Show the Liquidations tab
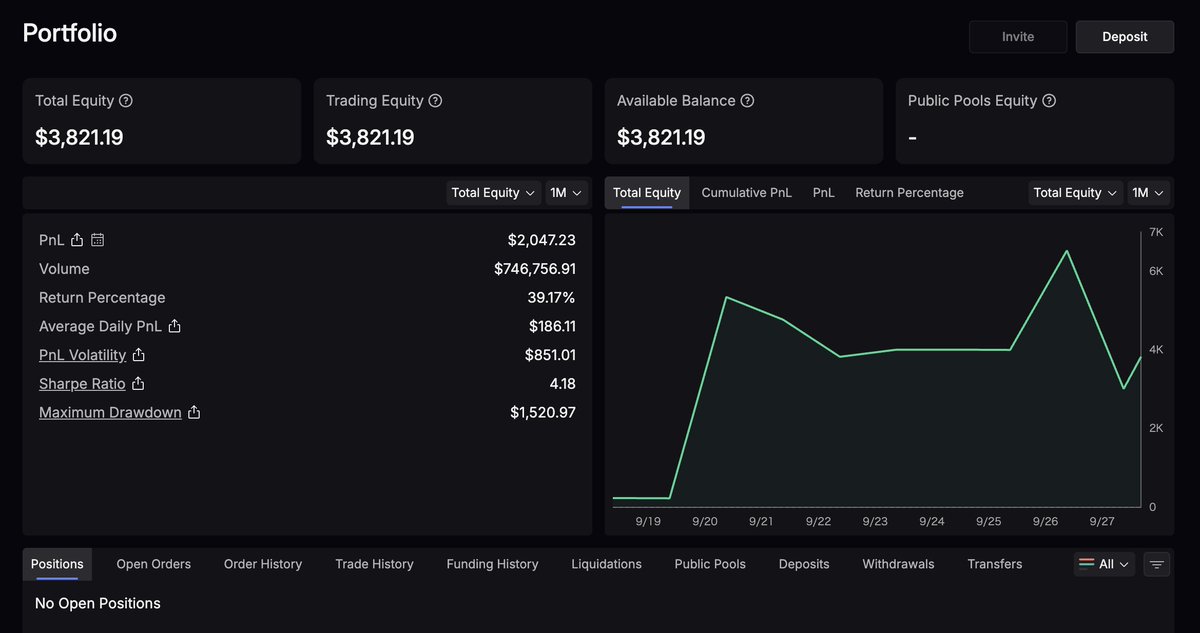 pyautogui.click(x=607, y=564)
